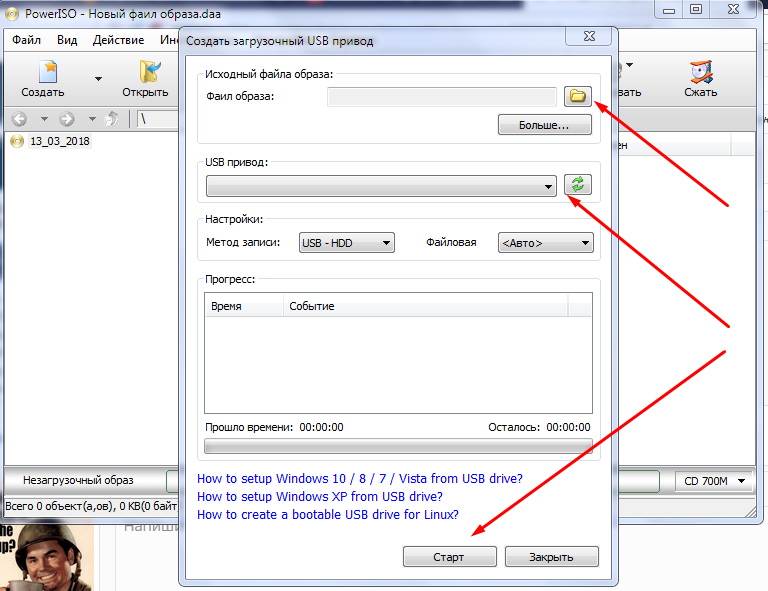
Task: Click the Закрыть button
Action: (x=552, y=557)
